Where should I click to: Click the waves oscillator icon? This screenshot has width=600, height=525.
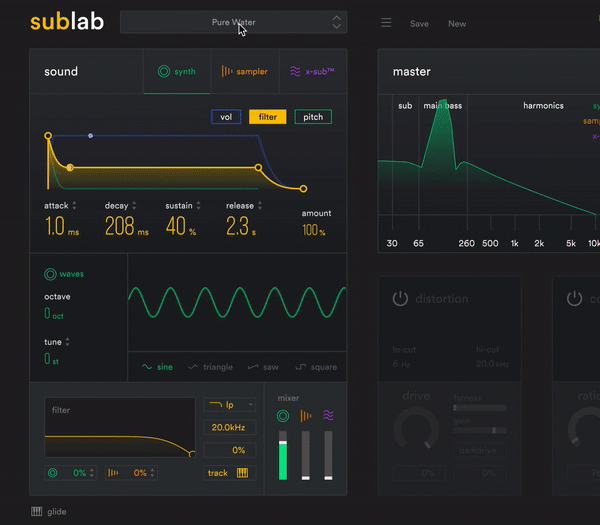pos(50,274)
